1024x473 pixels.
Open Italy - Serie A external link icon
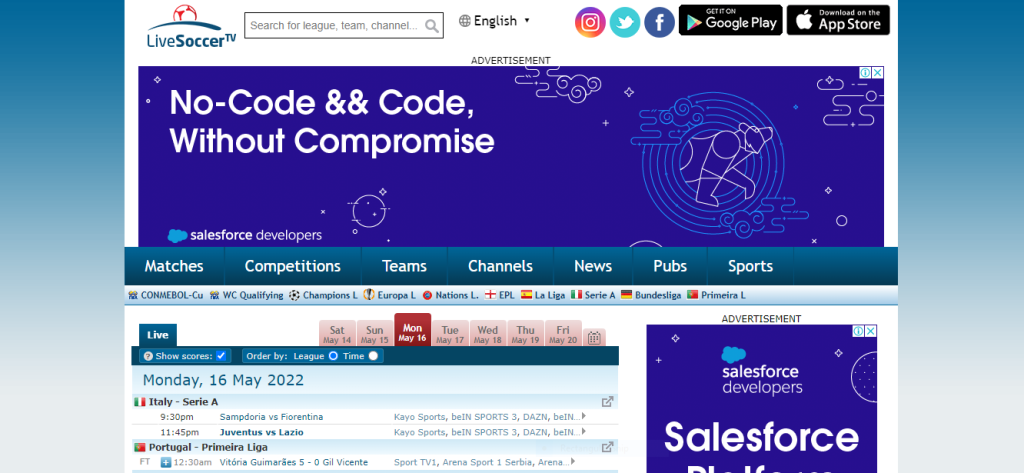pyautogui.click(x=607, y=402)
